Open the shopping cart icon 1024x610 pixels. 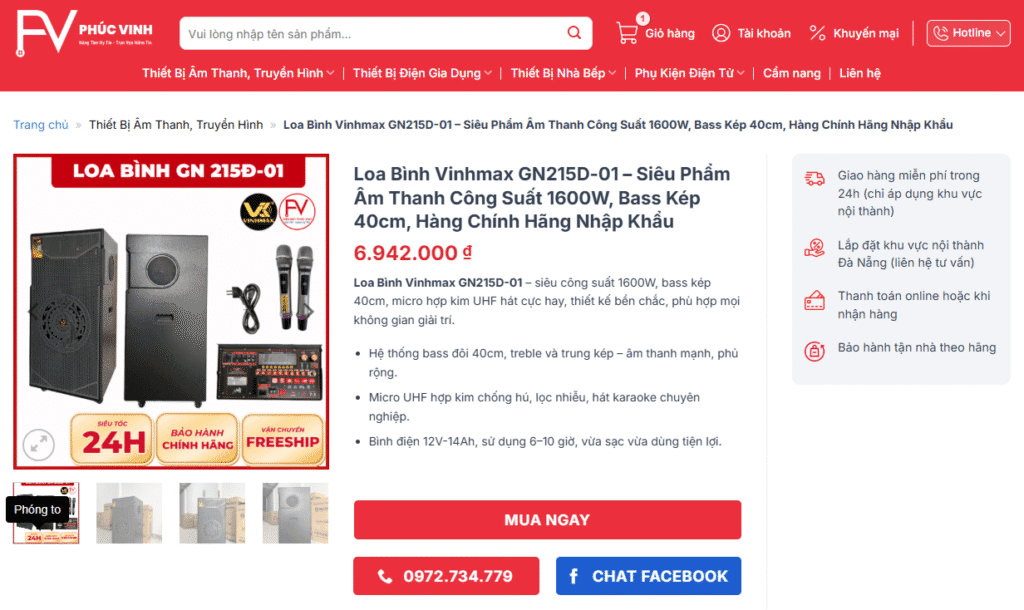[627, 33]
